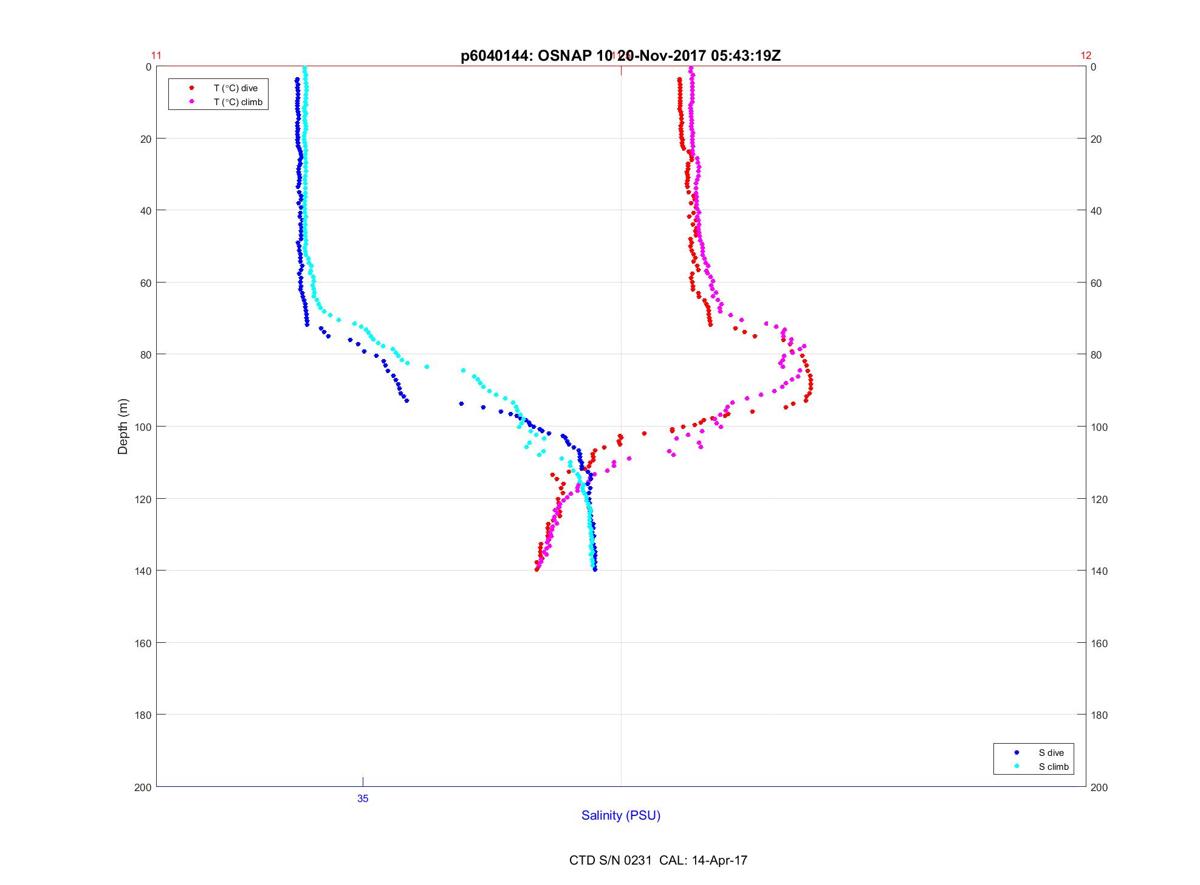Click the '140' tick on the right depth axis
This screenshot has width=1200, height=885.
[1100, 571]
